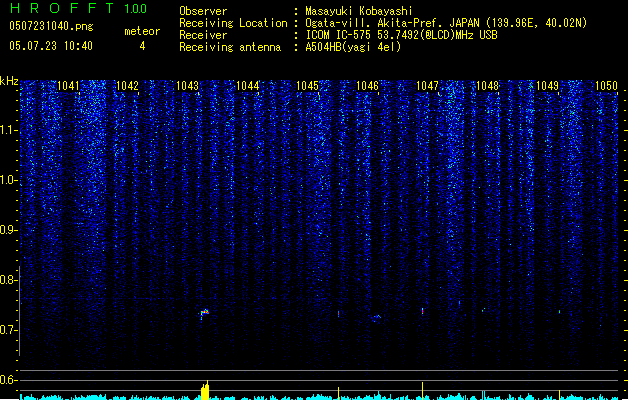The width and height of the screenshot is (629, 400).
Task: Click the 1049 time marker
Action: click(547, 86)
